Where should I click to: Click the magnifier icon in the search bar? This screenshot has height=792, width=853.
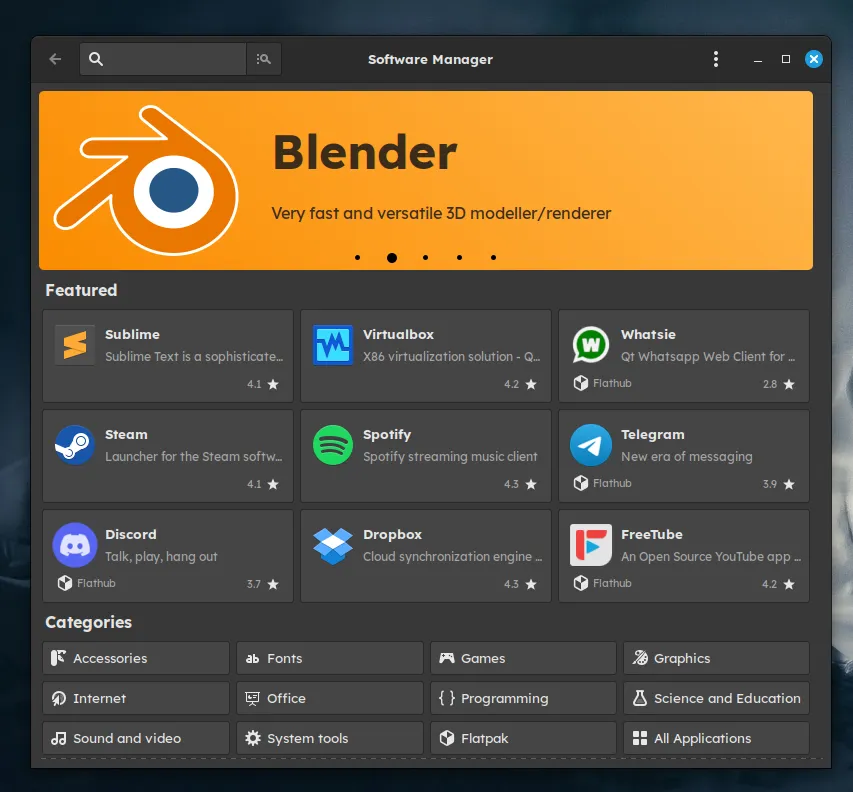click(x=96, y=59)
